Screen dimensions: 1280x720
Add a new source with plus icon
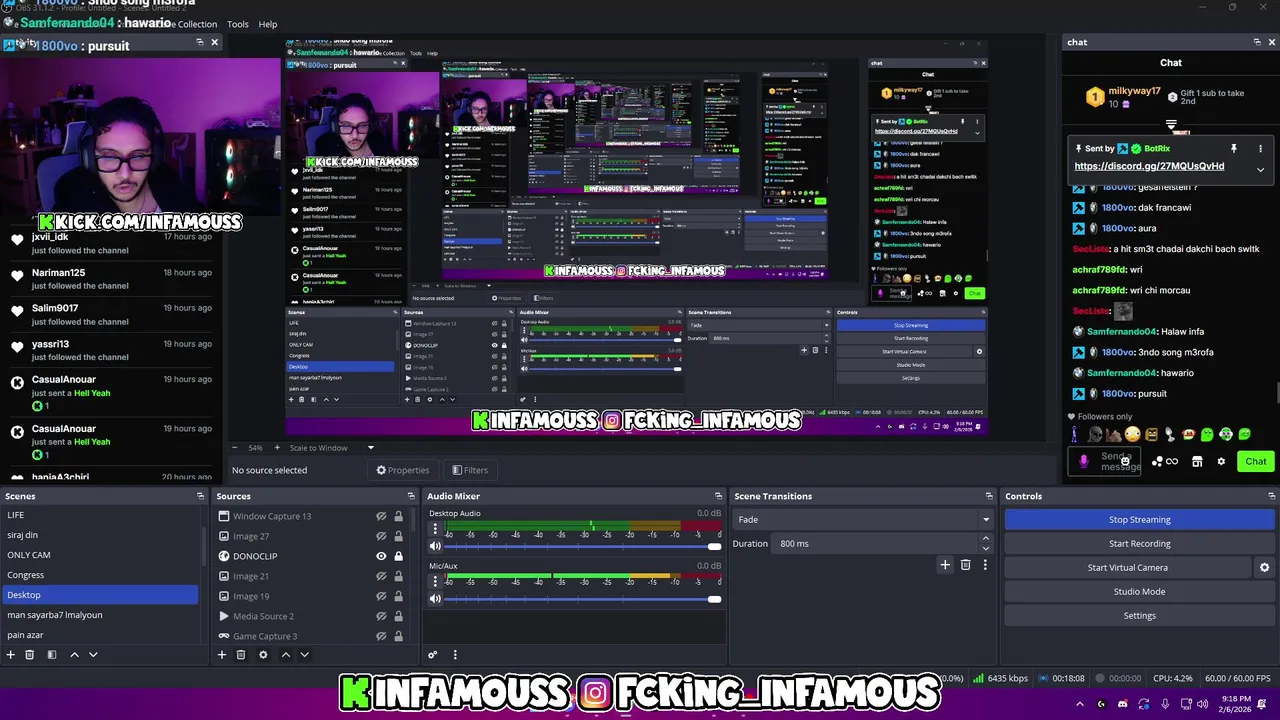point(222,655)
